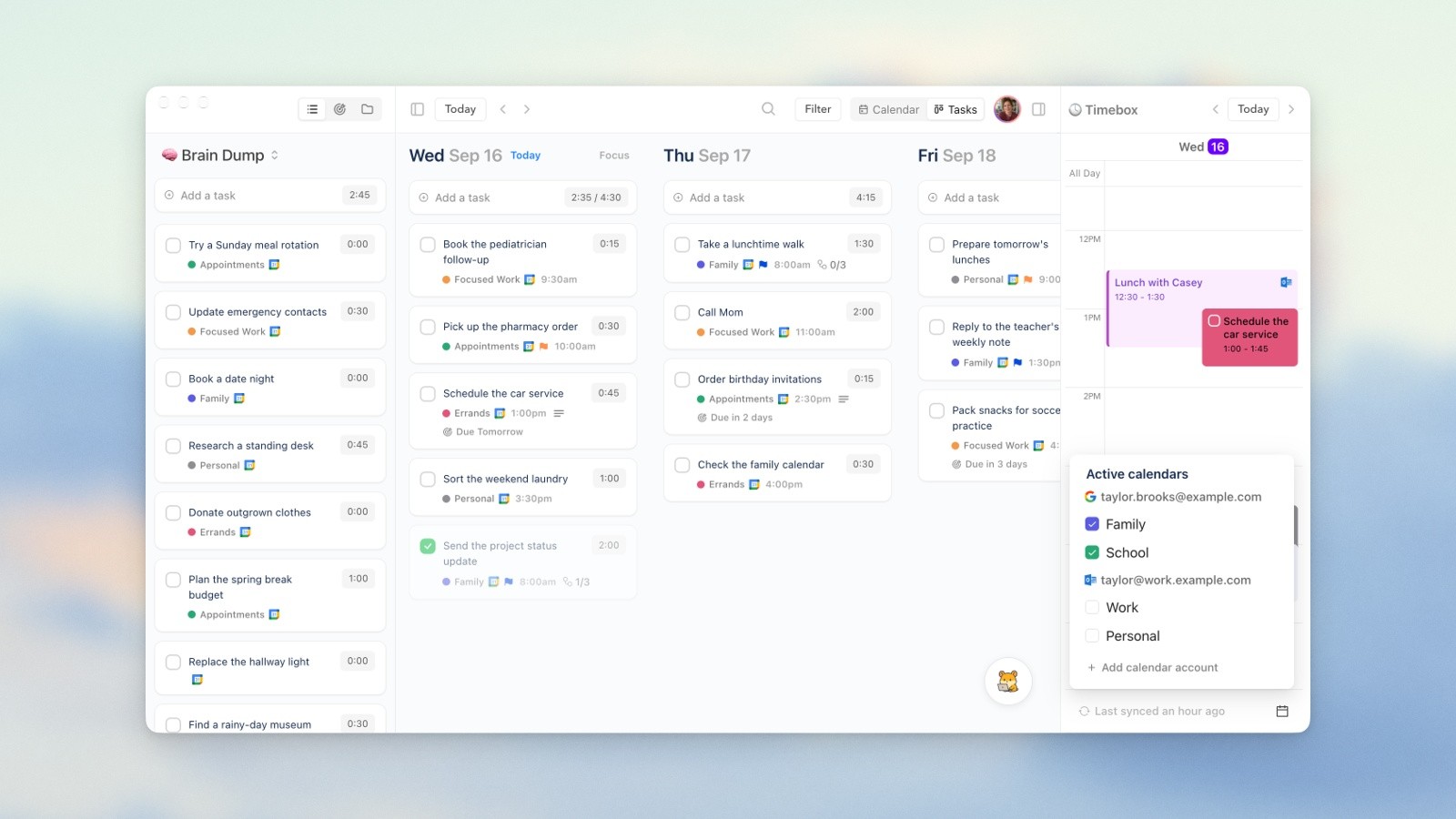Image resolution: width=1456 pixels, height=819 pixels.
Task: Switch to Tasks view tab
Action: tap(955, 109)
